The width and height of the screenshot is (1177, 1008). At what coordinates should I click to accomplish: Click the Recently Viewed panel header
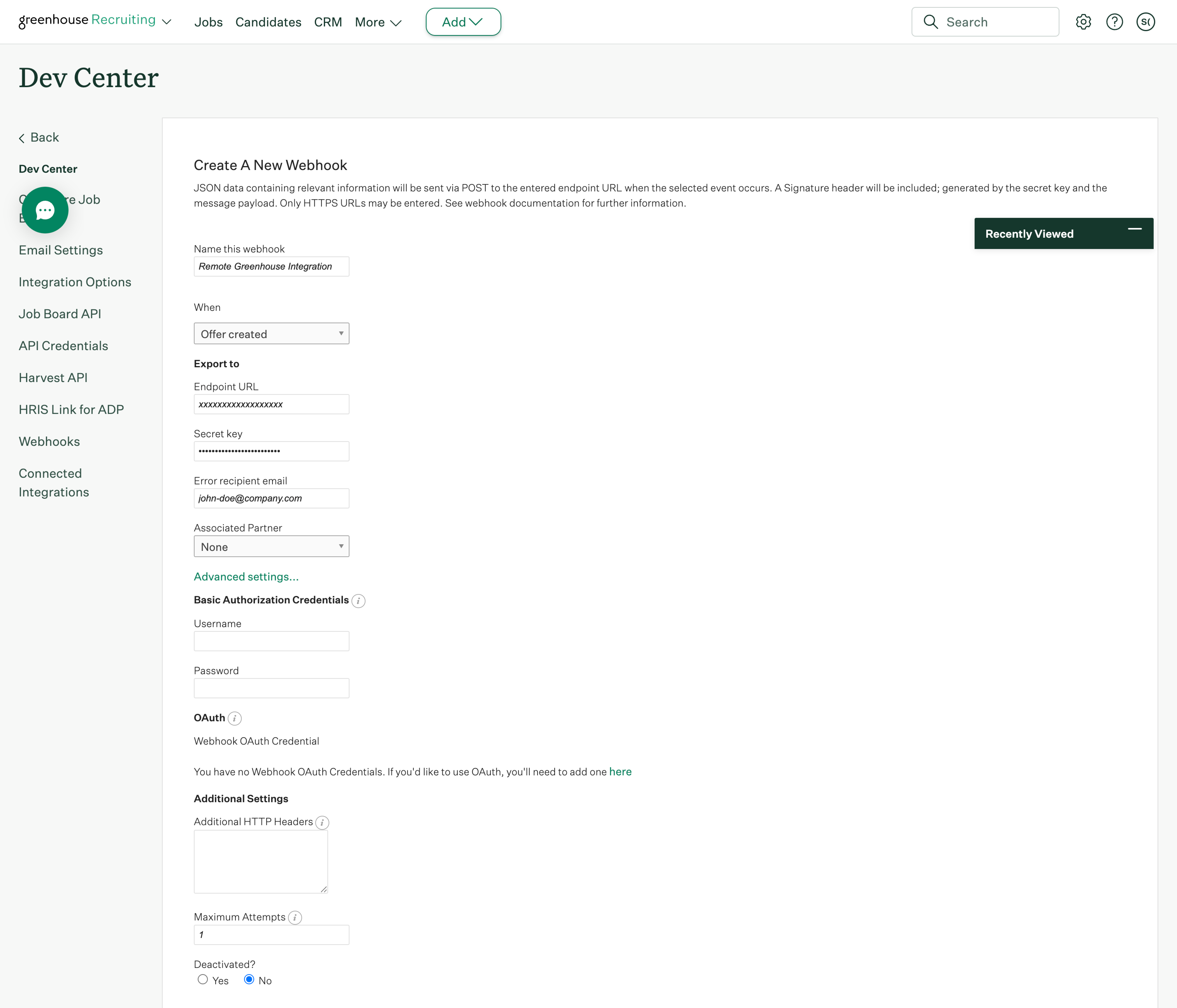click(x=1064, y=233)
